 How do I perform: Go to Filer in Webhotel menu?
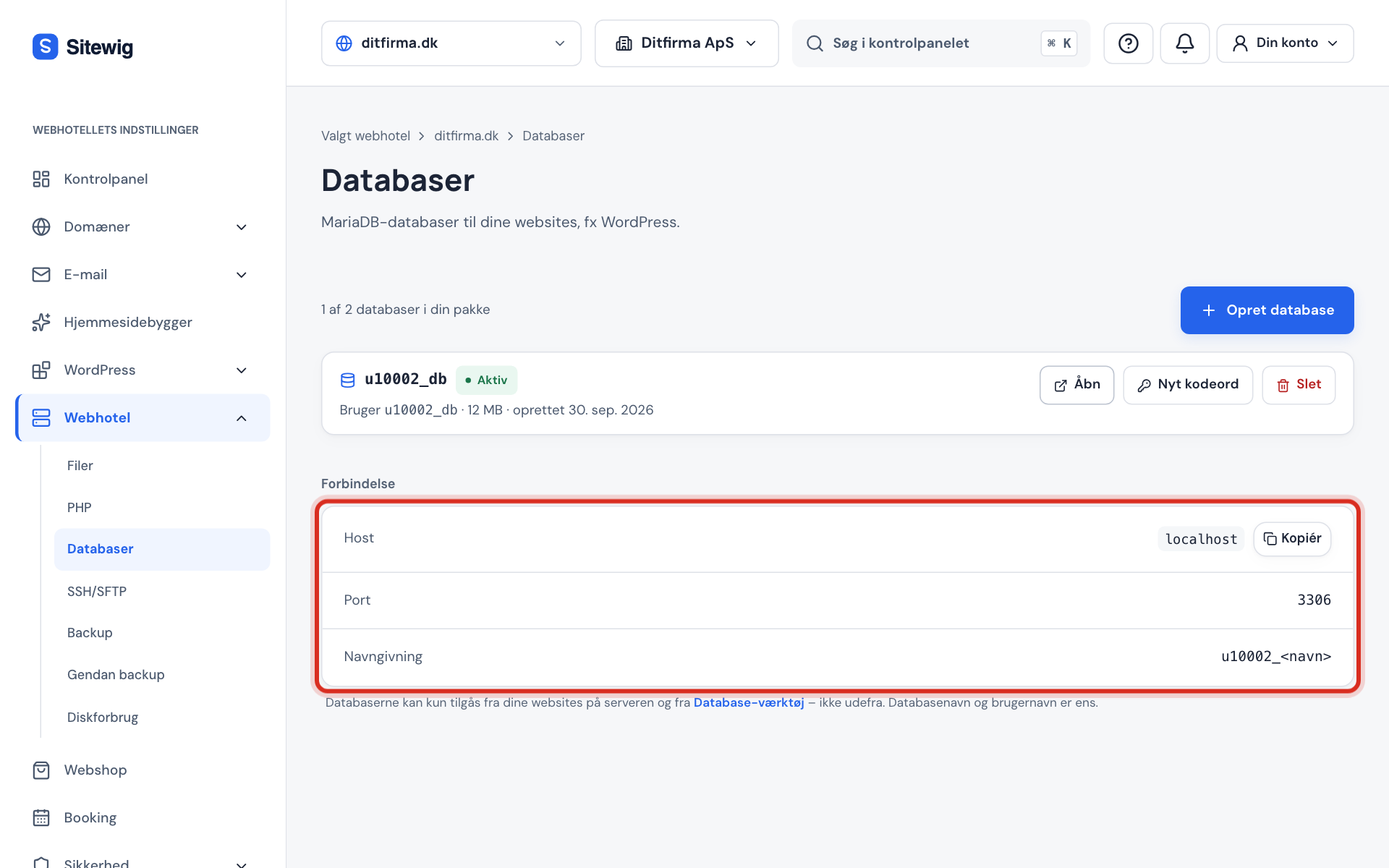pyautogui.click(x=80, y=466)
